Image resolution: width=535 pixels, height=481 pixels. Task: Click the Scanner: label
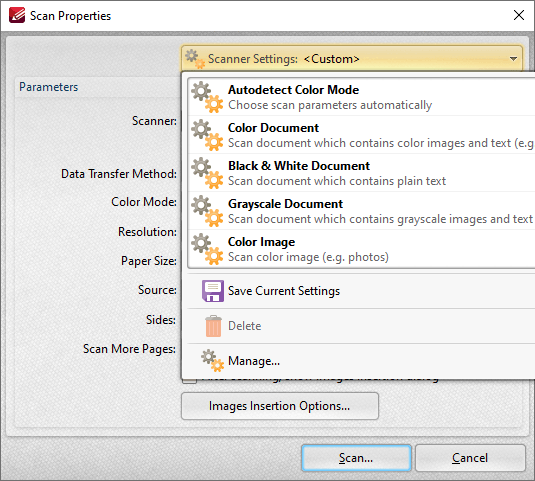click(x=154, y=121)
